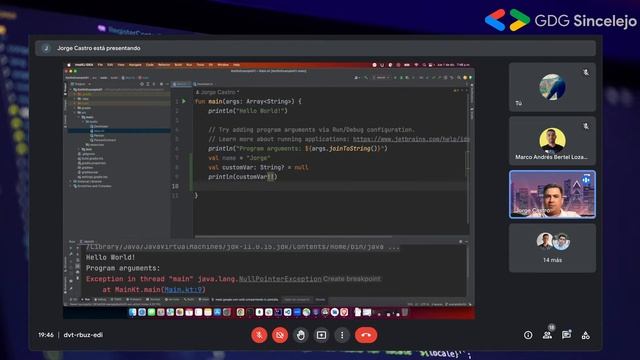
Task: Open the Window menu in IntelliJ
Action: 223,64
